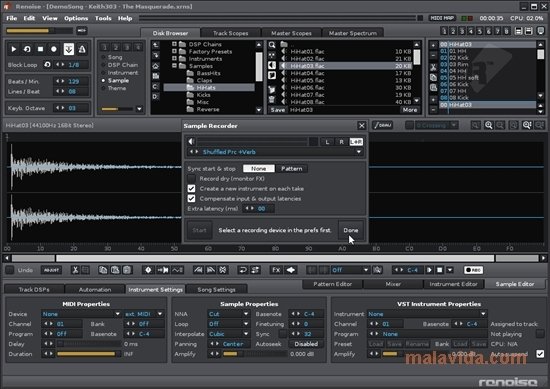Select the Song radio option

point(113,57)
